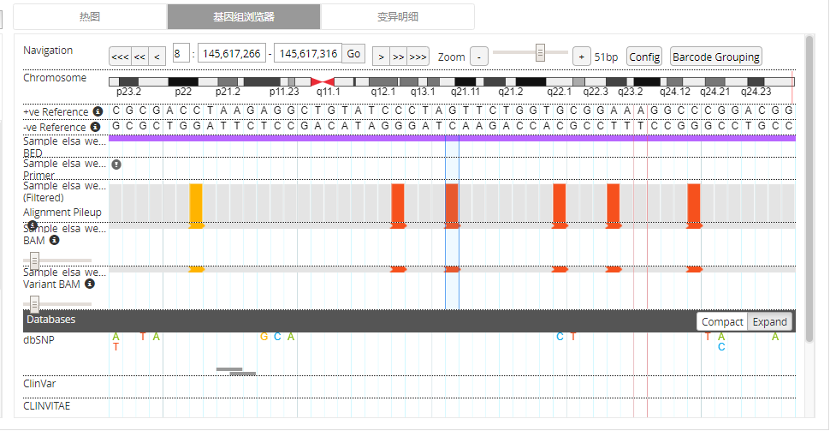Viewport: 830px width, 436px height.
Task: Click the rightmost orange pileup bar
Action: [x=694, y=203]
